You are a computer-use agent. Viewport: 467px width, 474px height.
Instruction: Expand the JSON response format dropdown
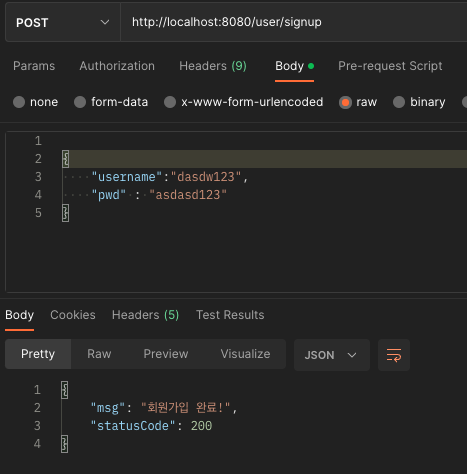332,355
